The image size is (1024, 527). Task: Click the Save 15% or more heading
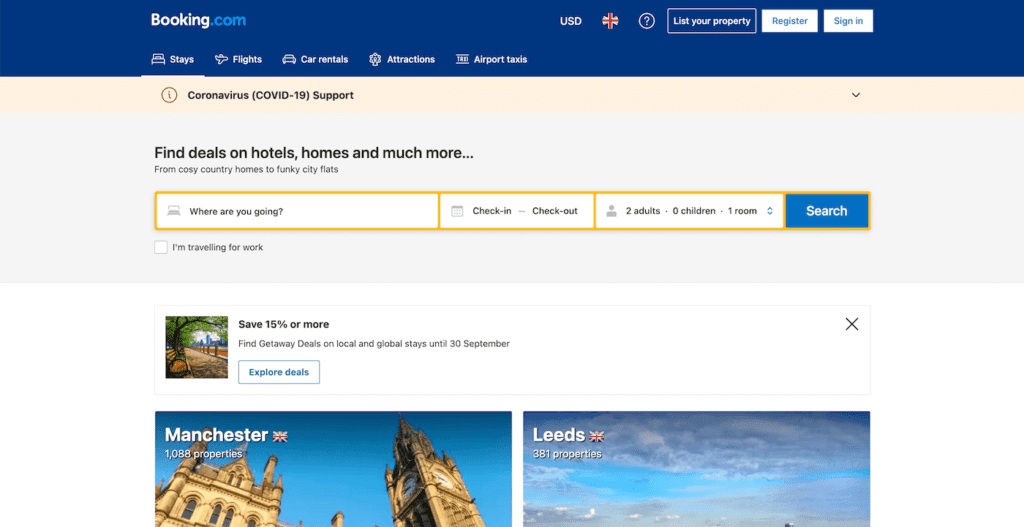click(283, 324)
